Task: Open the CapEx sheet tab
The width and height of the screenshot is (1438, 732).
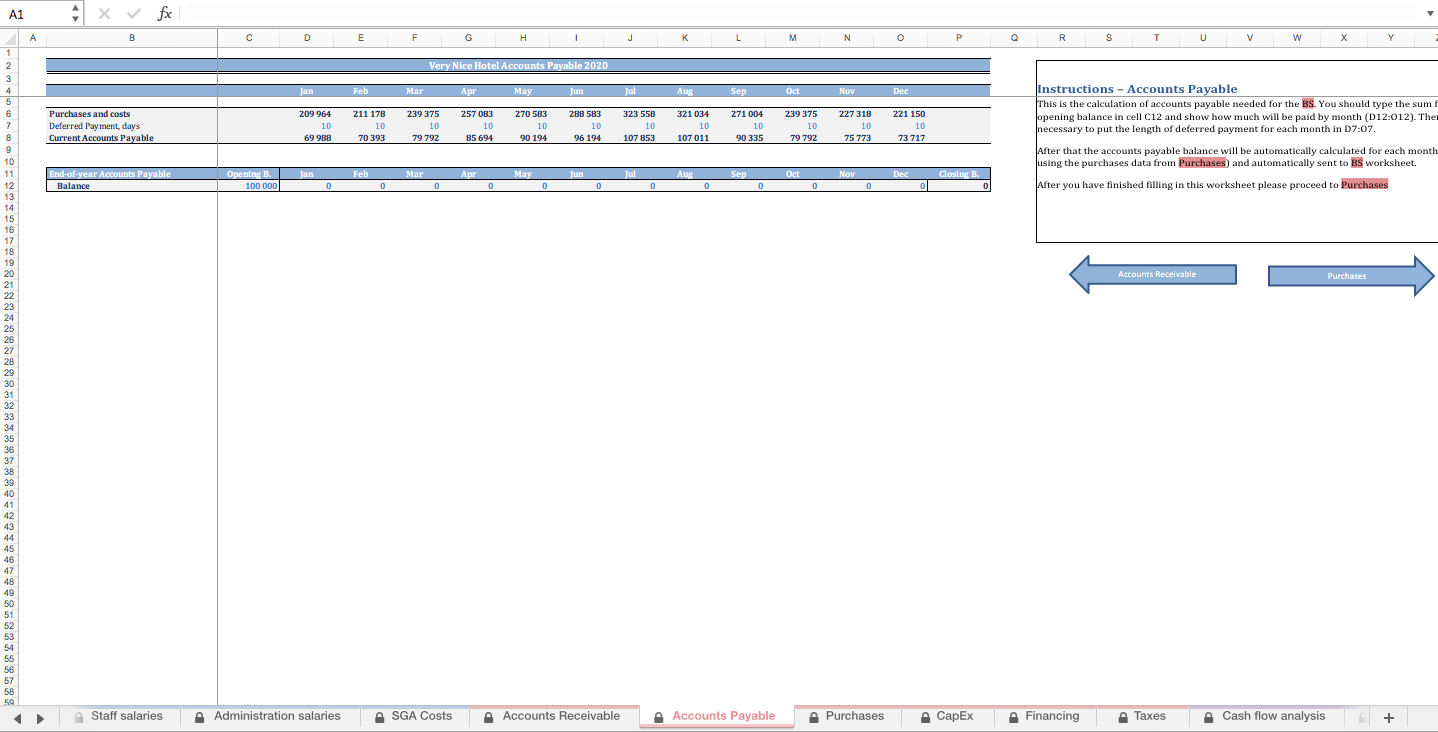Action: click(x=955, y=716)
